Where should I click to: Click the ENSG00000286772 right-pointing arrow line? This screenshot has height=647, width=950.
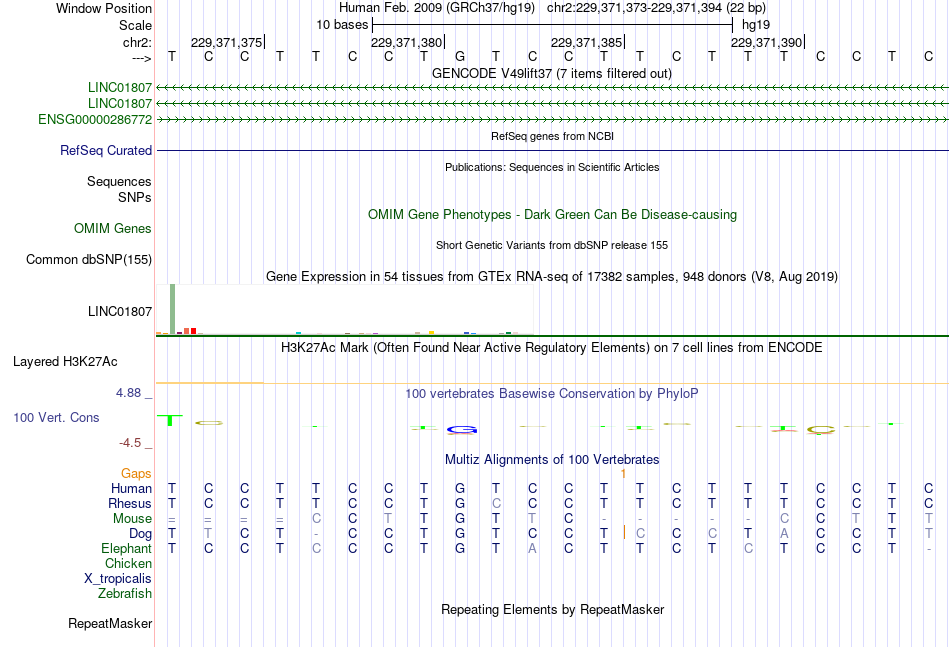[553, 120]
